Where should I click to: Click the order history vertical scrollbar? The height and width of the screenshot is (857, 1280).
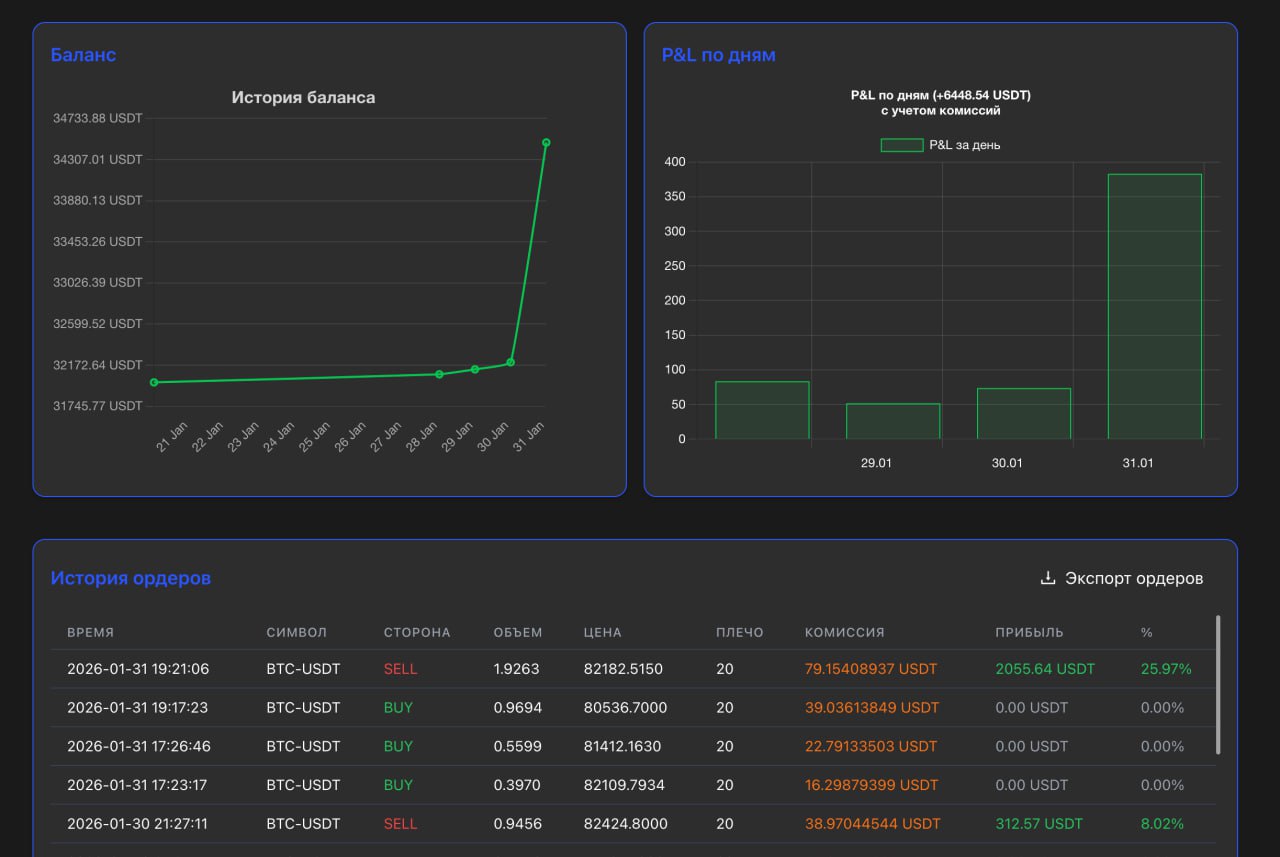pyautogui.click(x=1217, y=685)
